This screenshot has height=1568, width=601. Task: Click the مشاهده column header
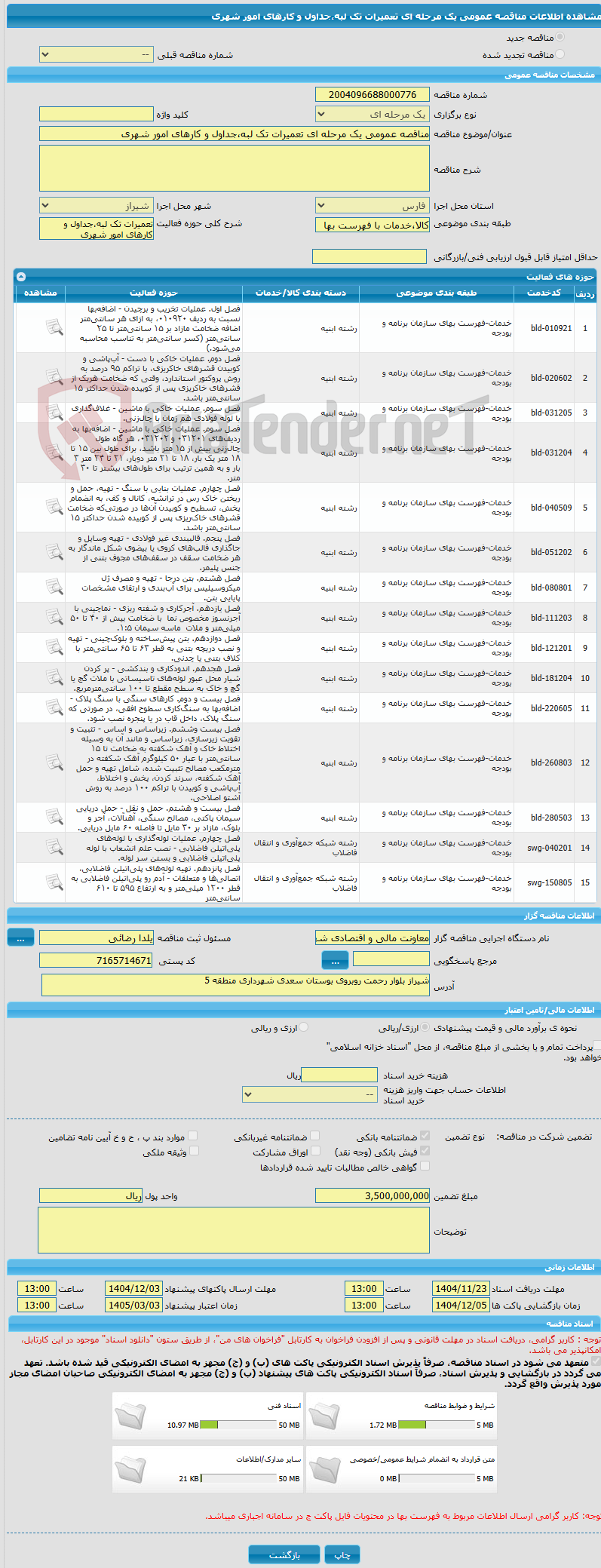click(41, 293)
